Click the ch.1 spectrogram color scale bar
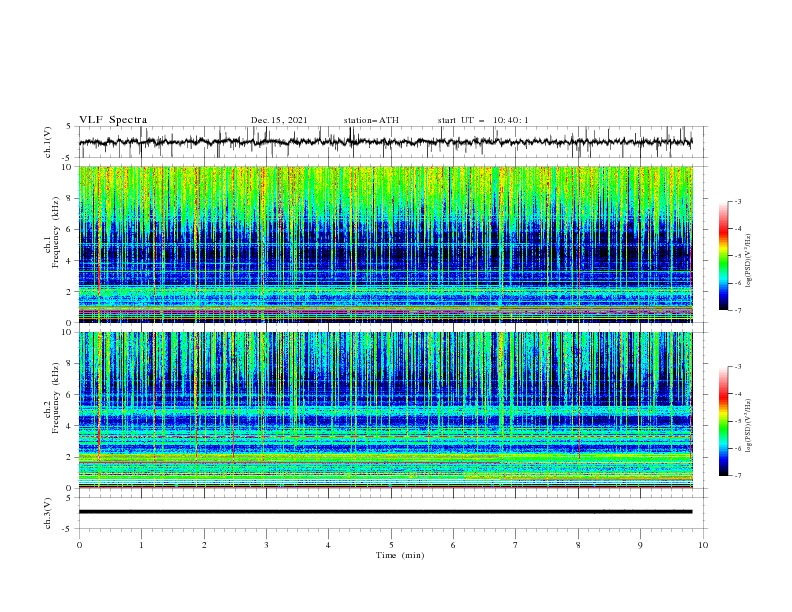The height and width of the screenshot is (612, 792). point(723,255)
